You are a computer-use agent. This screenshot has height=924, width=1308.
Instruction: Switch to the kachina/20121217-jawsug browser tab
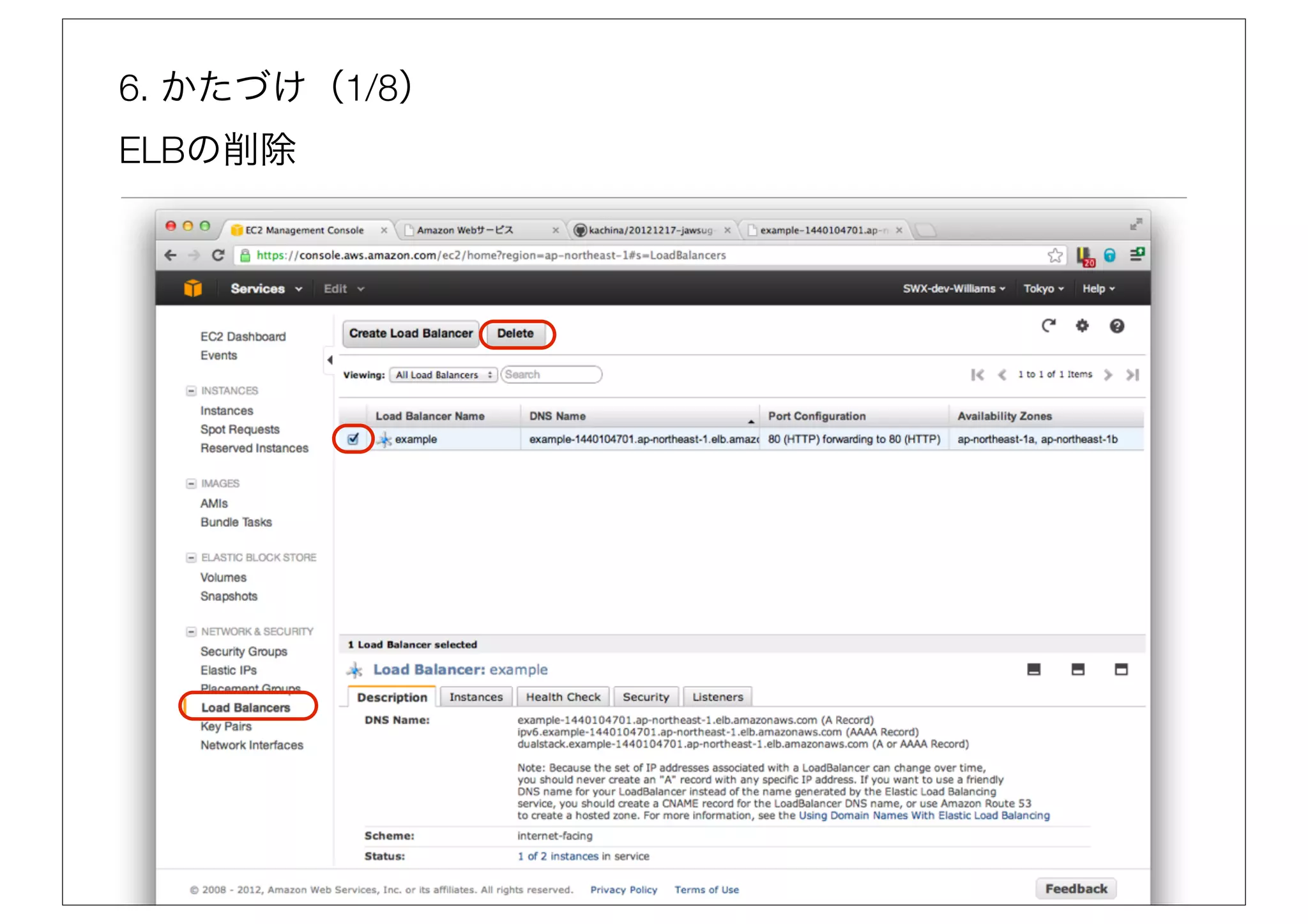pos(650,230)
